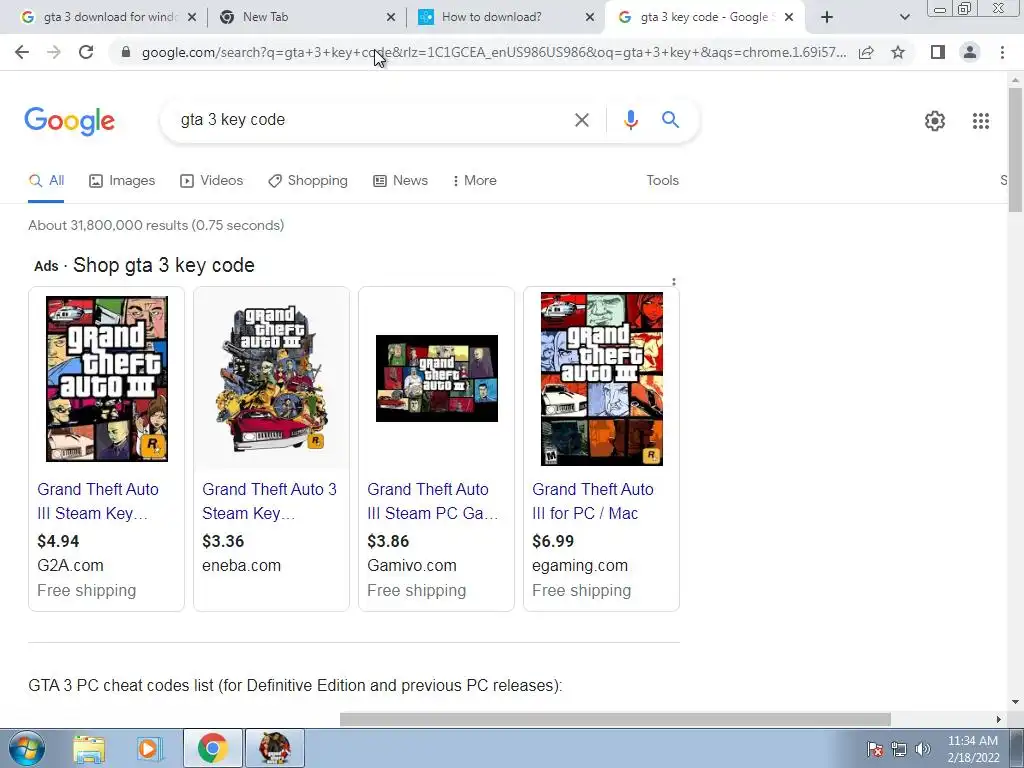Switch to Shopping results
Viewport: 1024px width, 768px height.
pyautogui.click(x=308, y=181)
